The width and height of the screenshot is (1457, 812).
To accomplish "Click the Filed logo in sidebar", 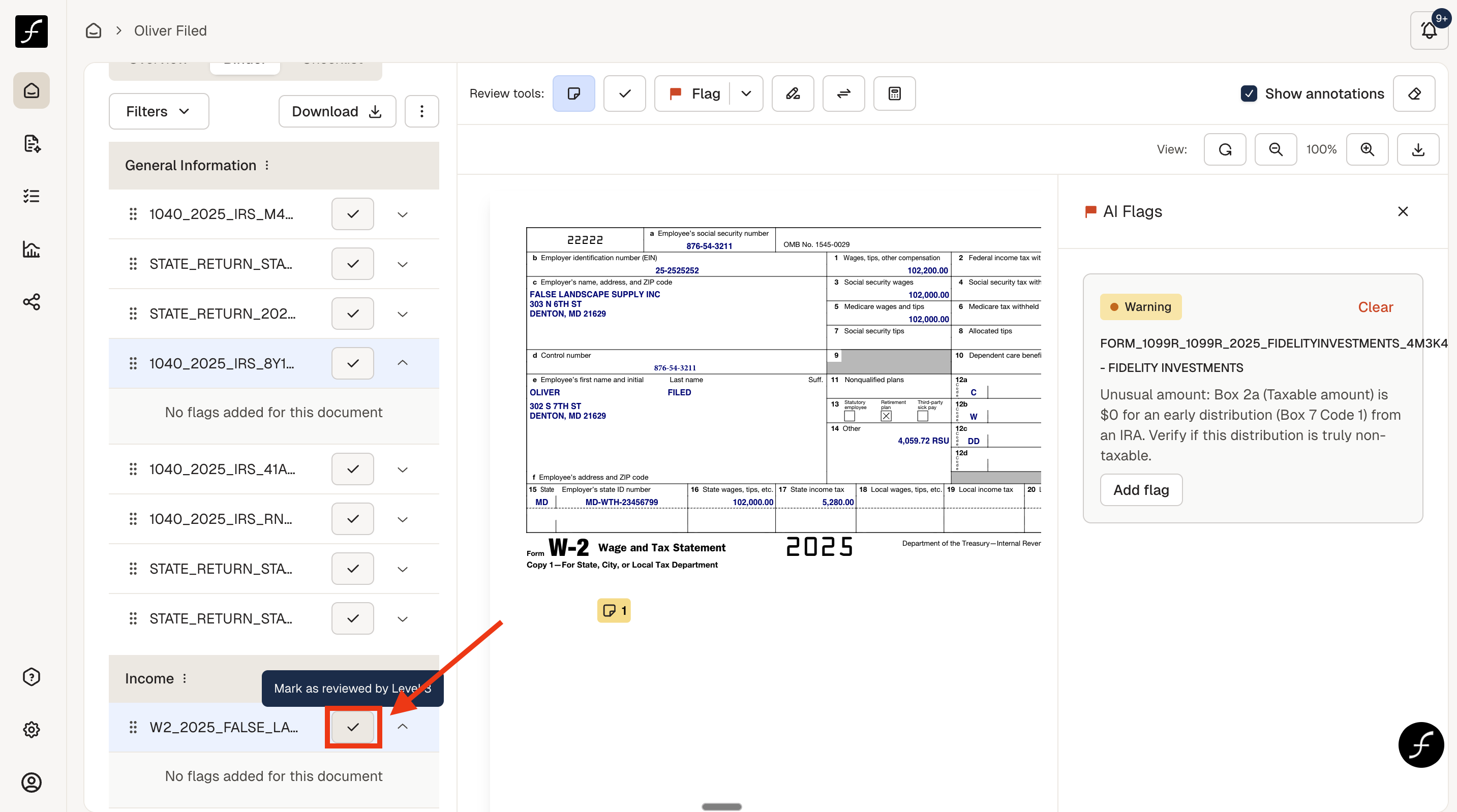I will (32, 31).
